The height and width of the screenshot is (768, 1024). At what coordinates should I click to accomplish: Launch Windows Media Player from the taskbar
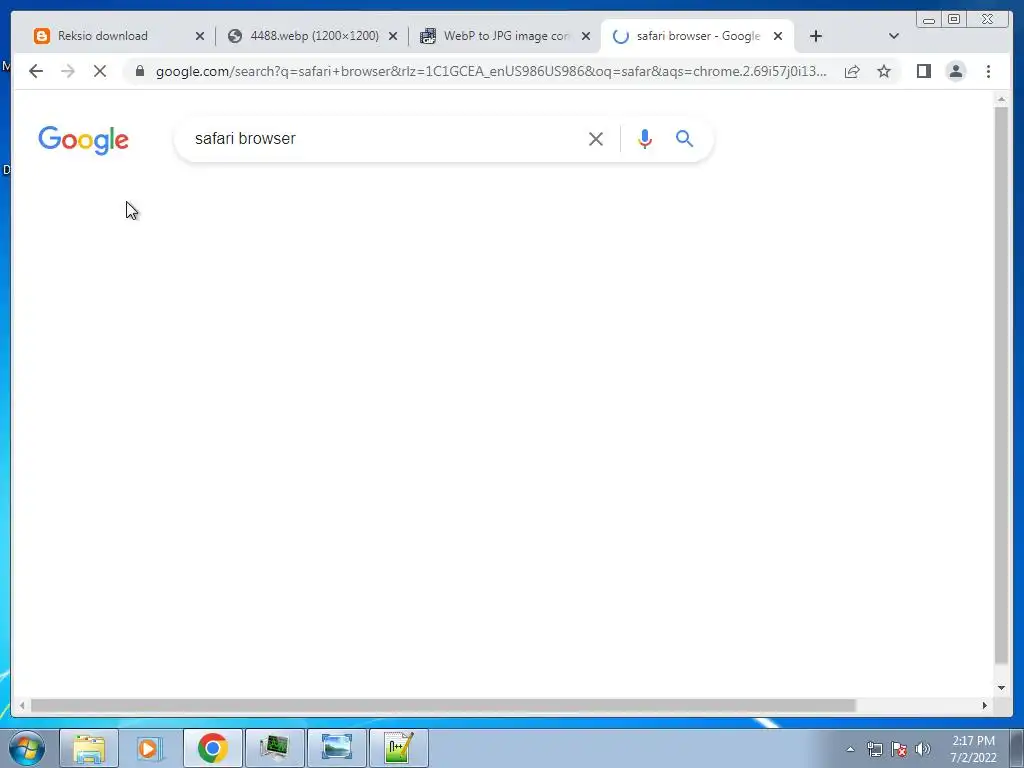click(150, 748)
